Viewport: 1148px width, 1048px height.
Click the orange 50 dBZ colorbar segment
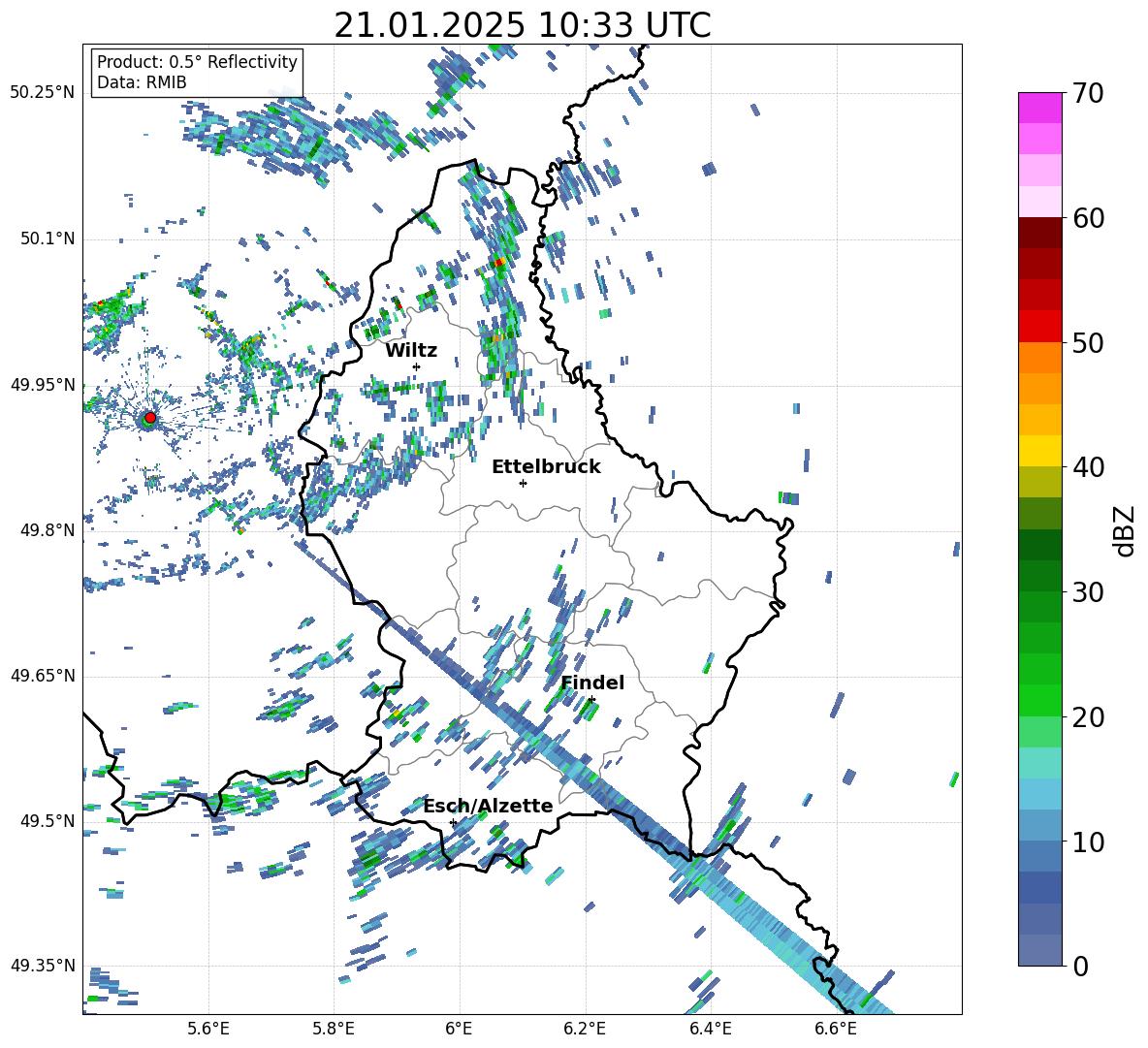click(1039, 357)
